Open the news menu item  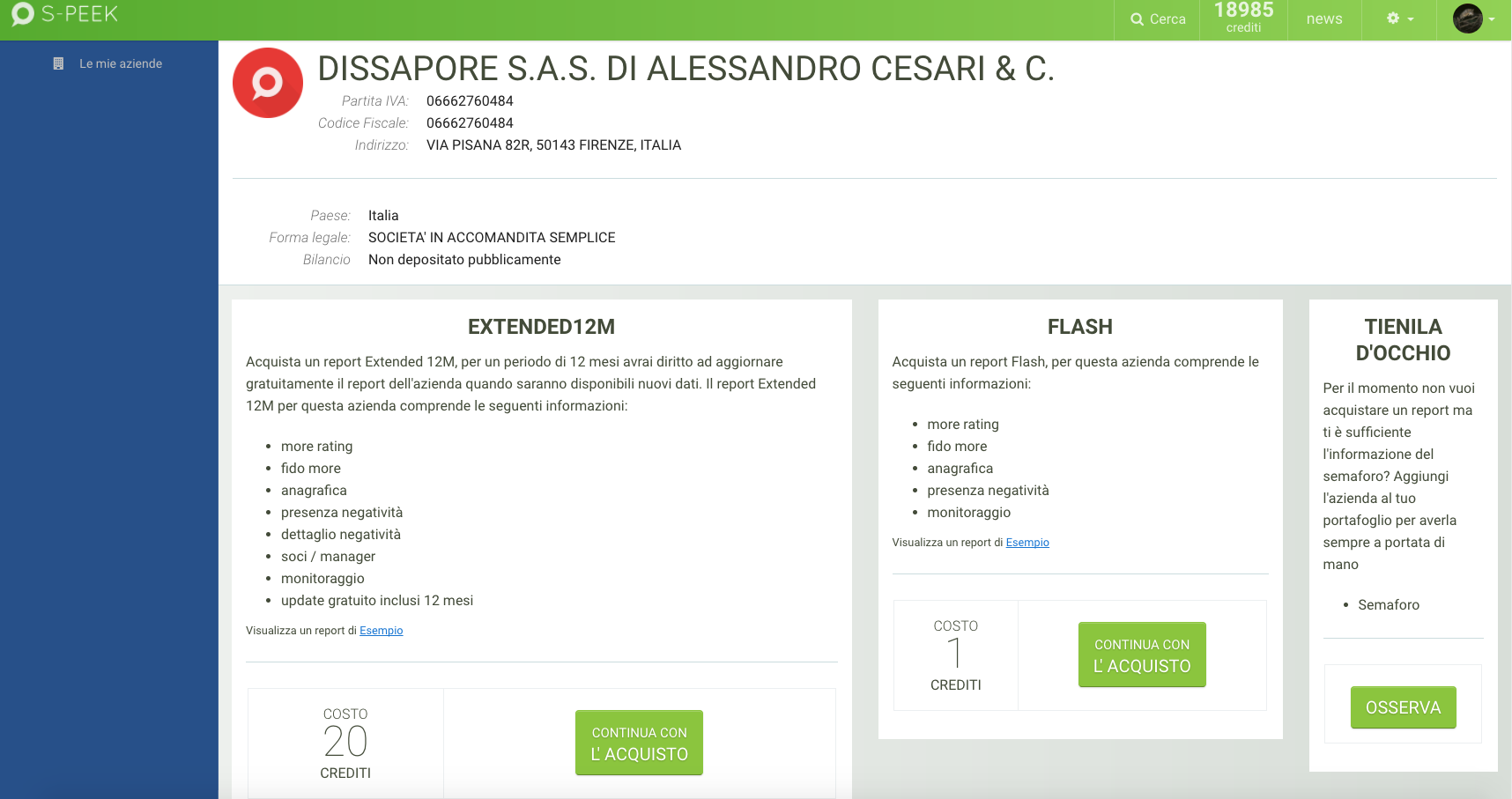(x=1324, y=19)
